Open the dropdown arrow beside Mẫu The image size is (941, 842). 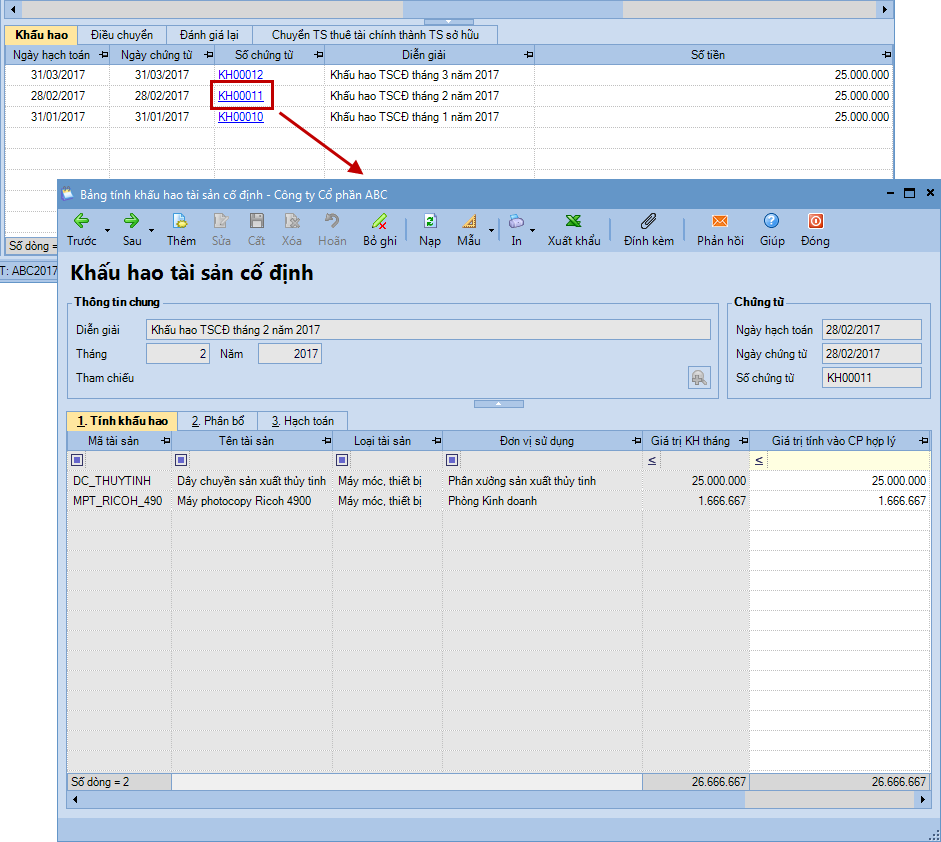(491, 231)
